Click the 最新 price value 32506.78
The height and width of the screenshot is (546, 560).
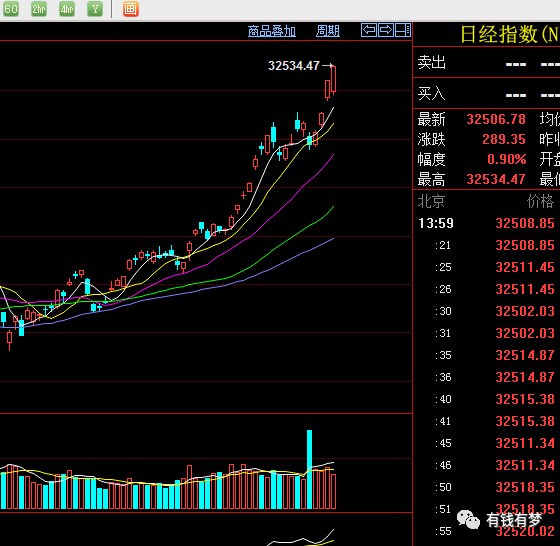(496, 119)
